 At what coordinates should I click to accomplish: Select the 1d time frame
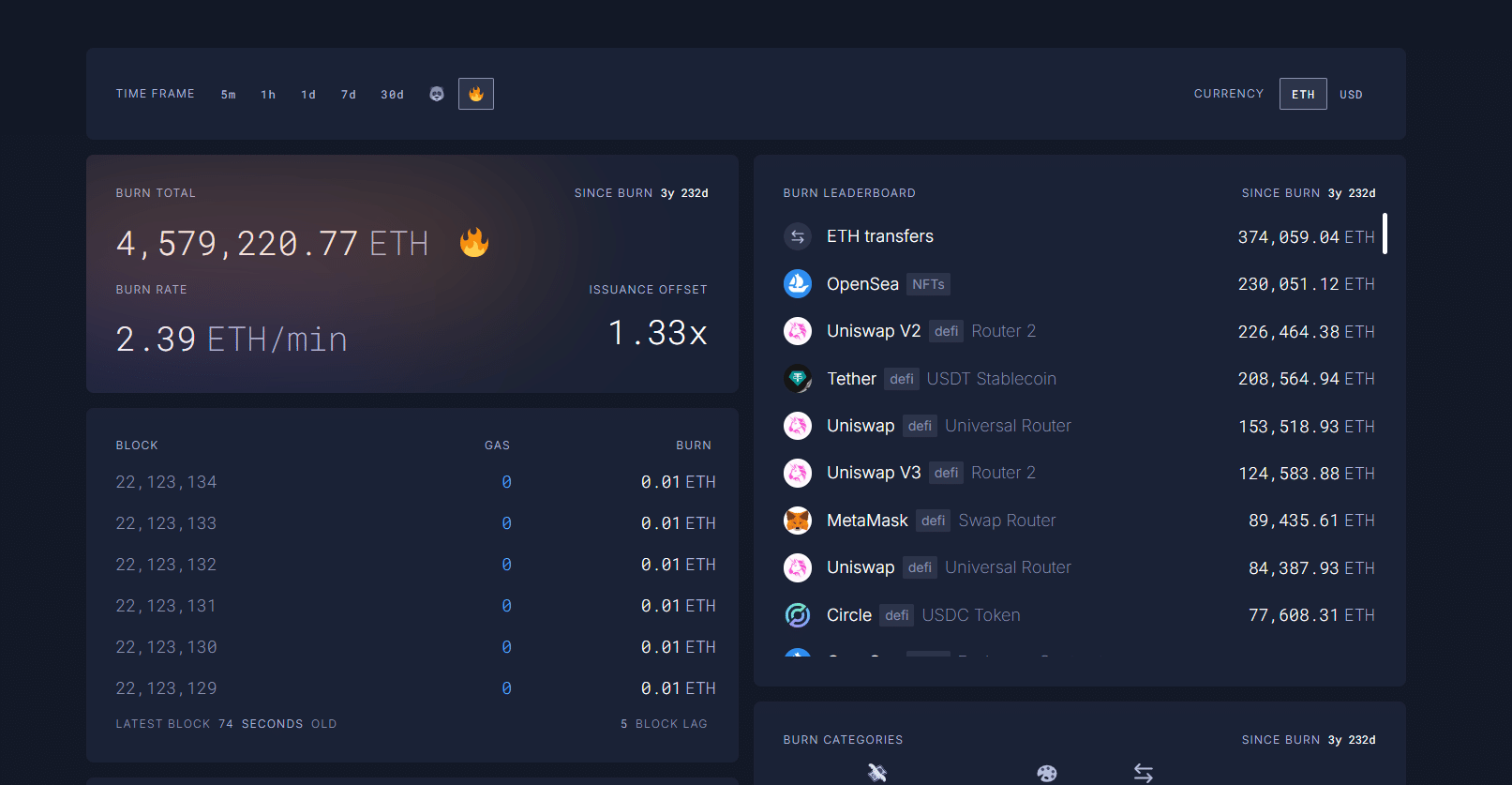(x=308, y=95)
